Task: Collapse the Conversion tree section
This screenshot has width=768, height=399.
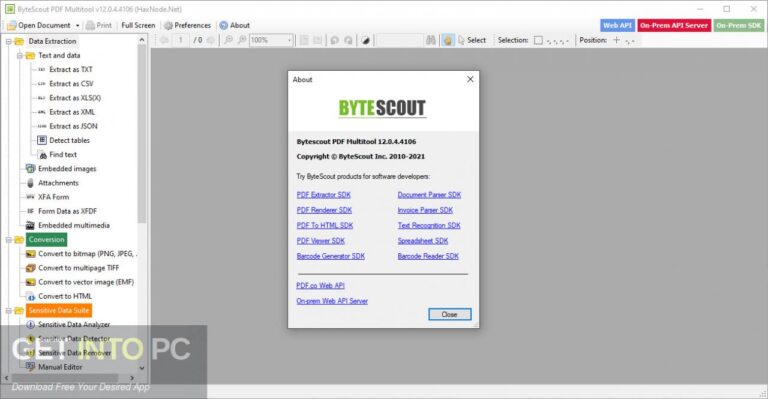Action: pos(8,240)
